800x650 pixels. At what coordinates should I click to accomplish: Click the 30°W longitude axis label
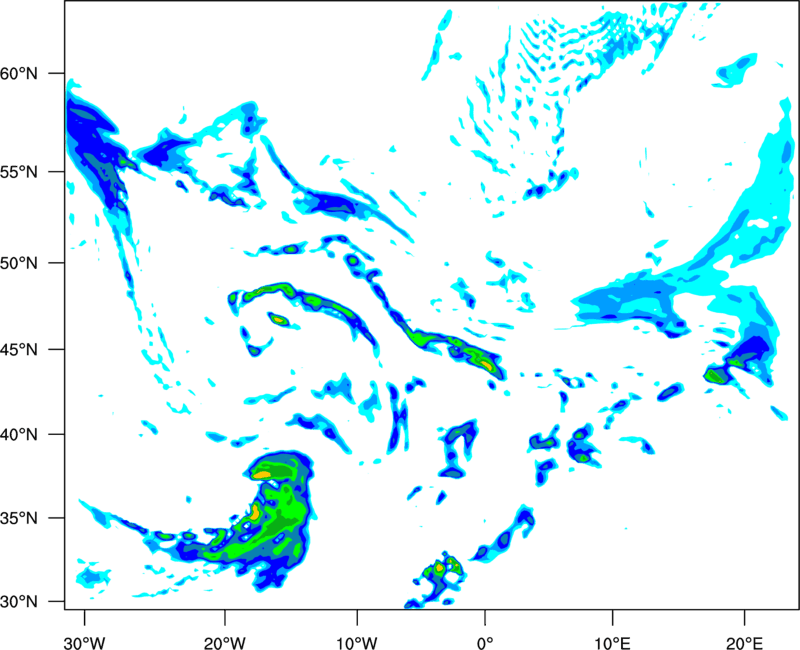click(x=85, y=643)
